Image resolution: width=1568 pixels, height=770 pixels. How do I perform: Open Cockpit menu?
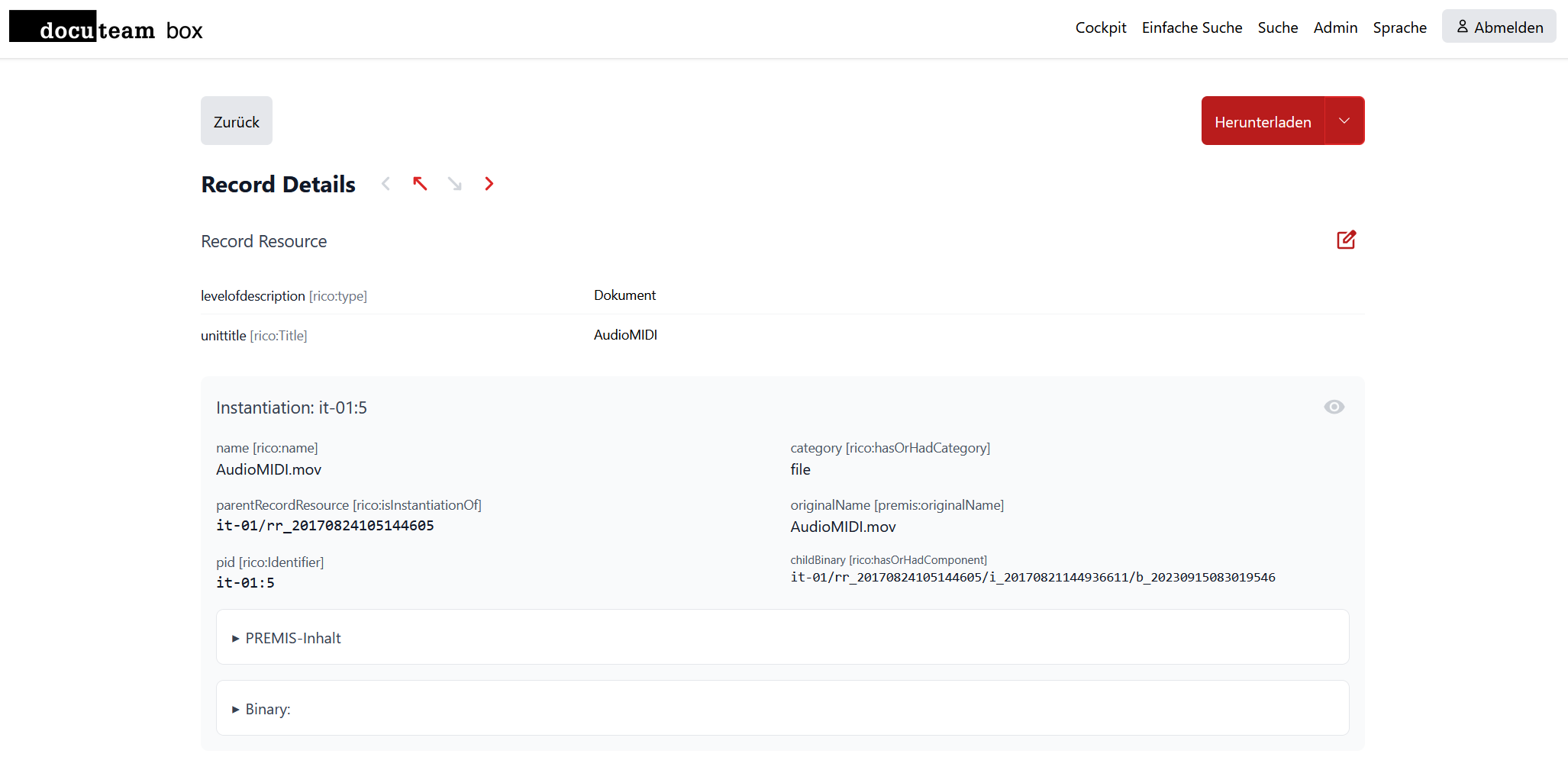tap(1101, 27)
